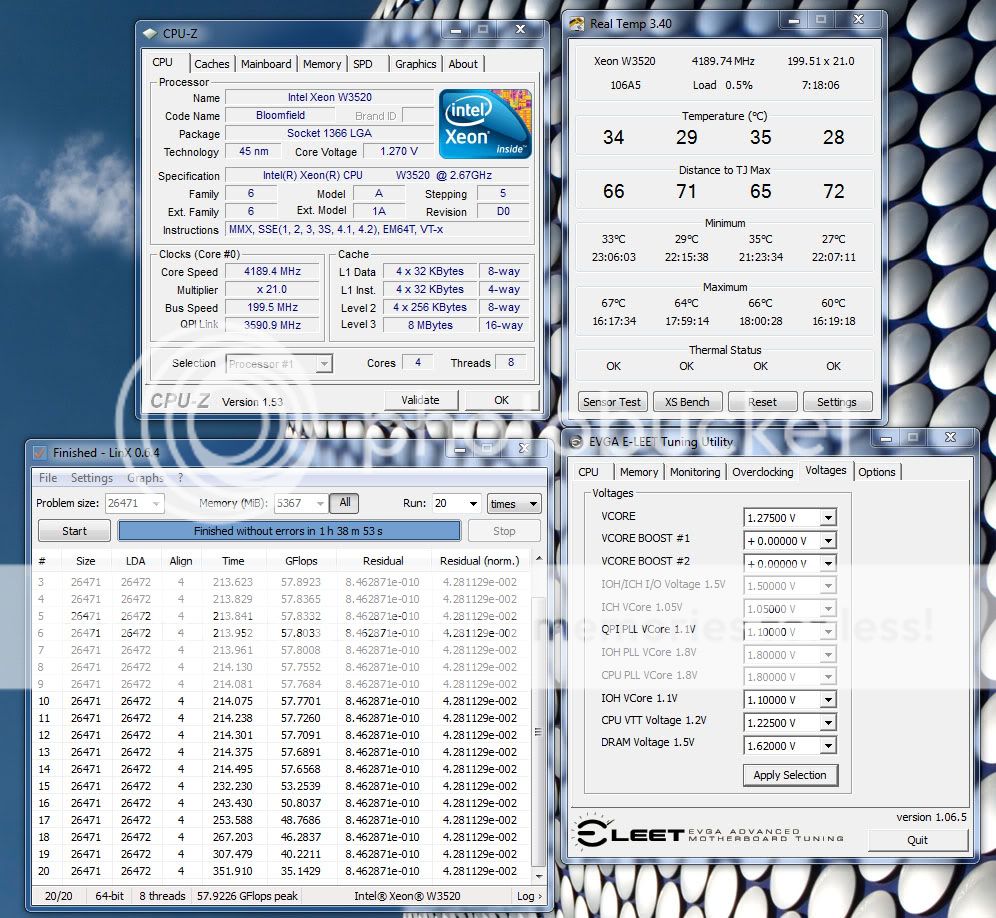Expand the Memory (MiB) dropdown in LinX
This screenshot has height=918, width=996.
pyautogui.click(x=320, y=503)
